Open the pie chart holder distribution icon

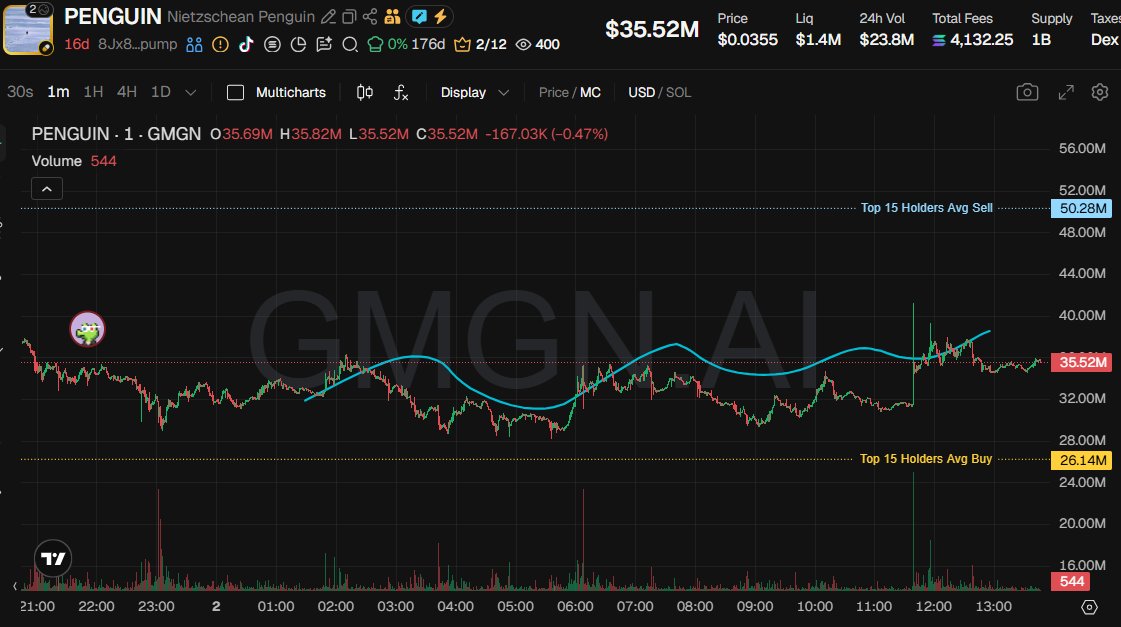point(297,44)
